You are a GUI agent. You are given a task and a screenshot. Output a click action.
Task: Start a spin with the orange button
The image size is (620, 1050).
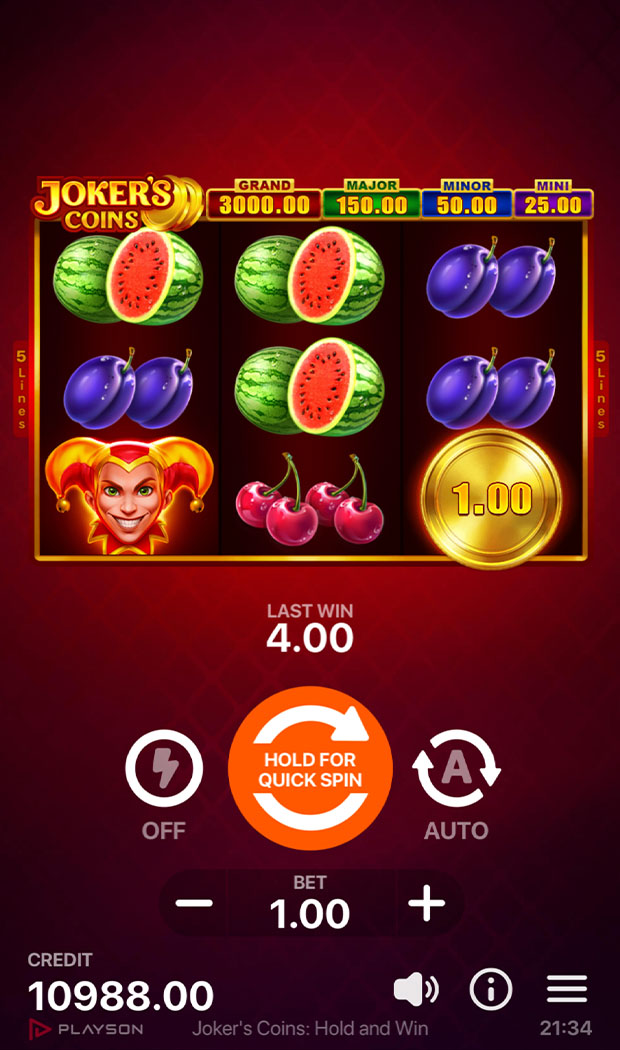310,768
